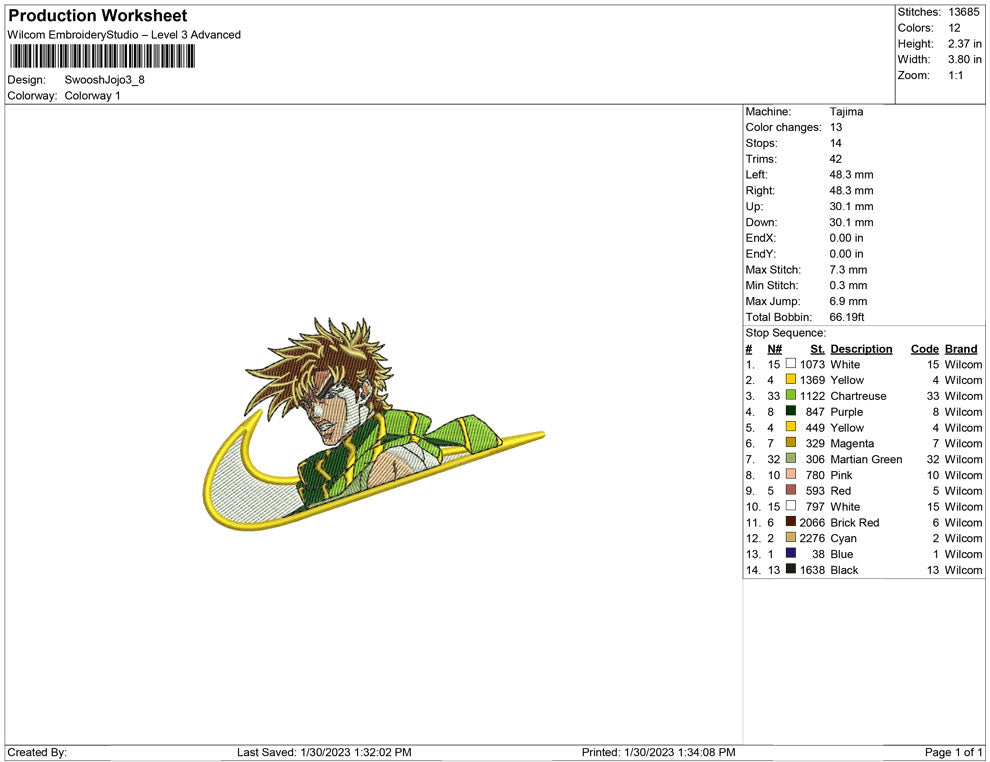This screenshot has width=990, height=762.
Task: Click the Color changes value 13
Action: 836,128
